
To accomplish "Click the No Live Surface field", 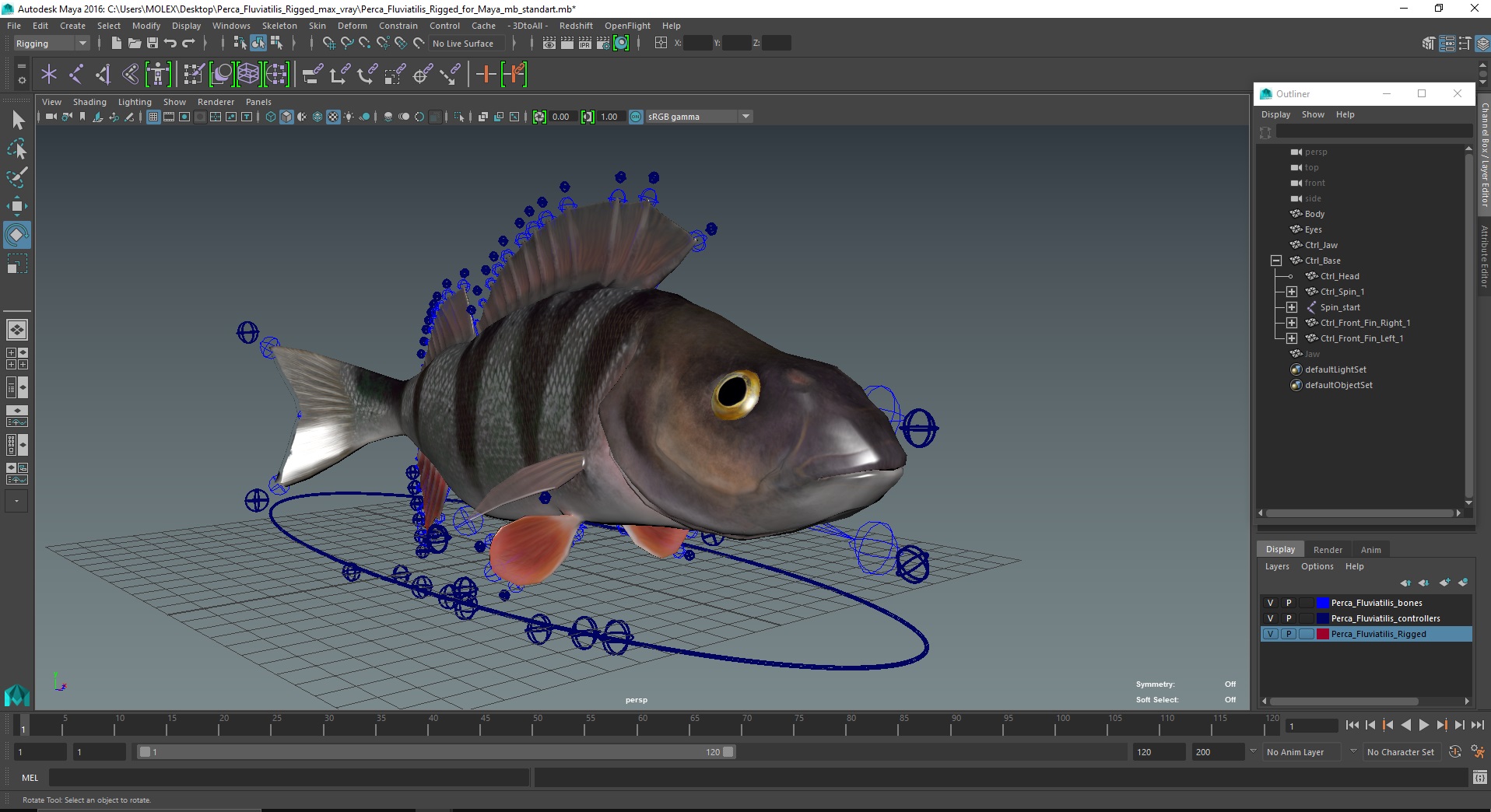I will click(468, 44).
